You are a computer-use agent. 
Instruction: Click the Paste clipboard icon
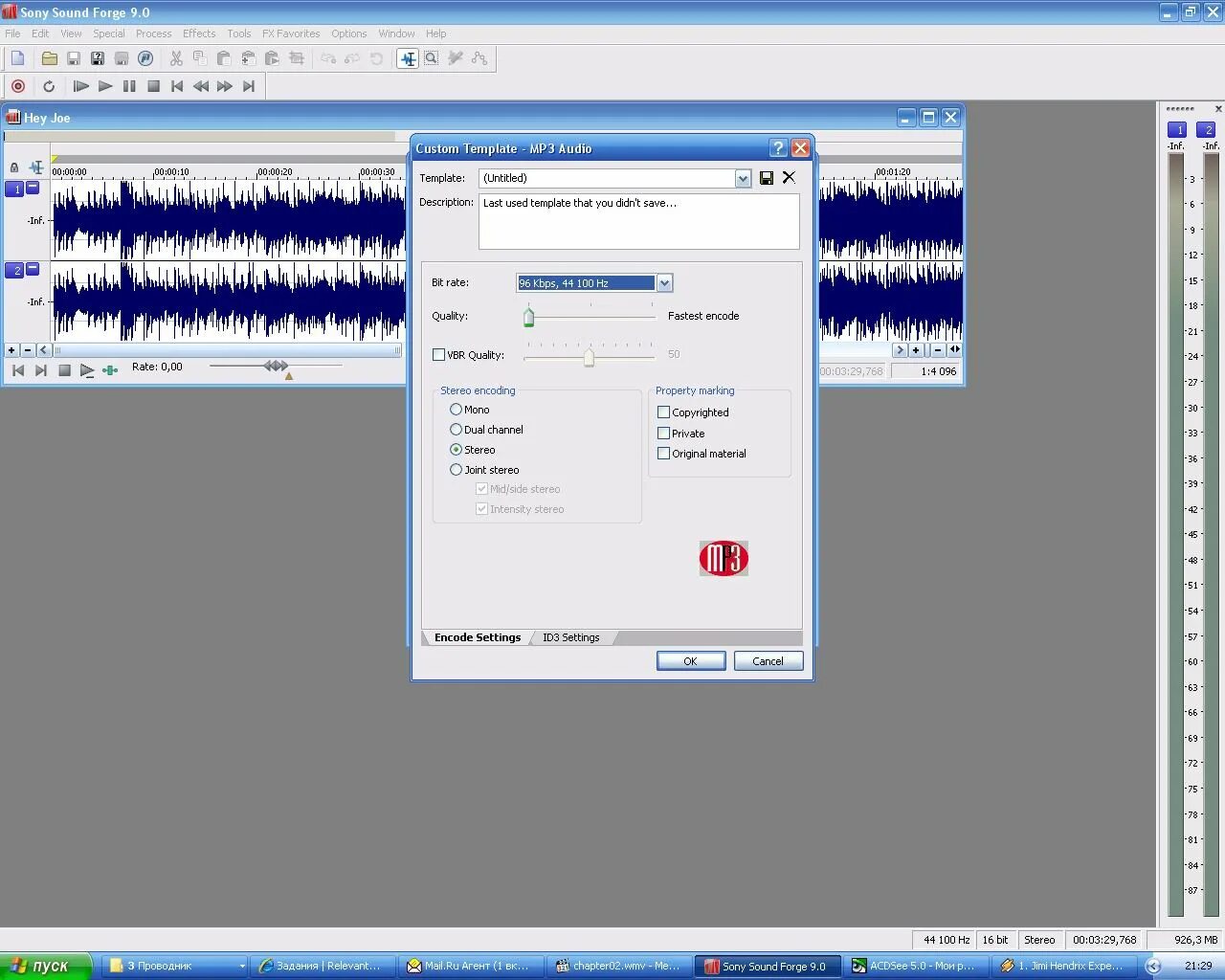click(x=224, y=58)
